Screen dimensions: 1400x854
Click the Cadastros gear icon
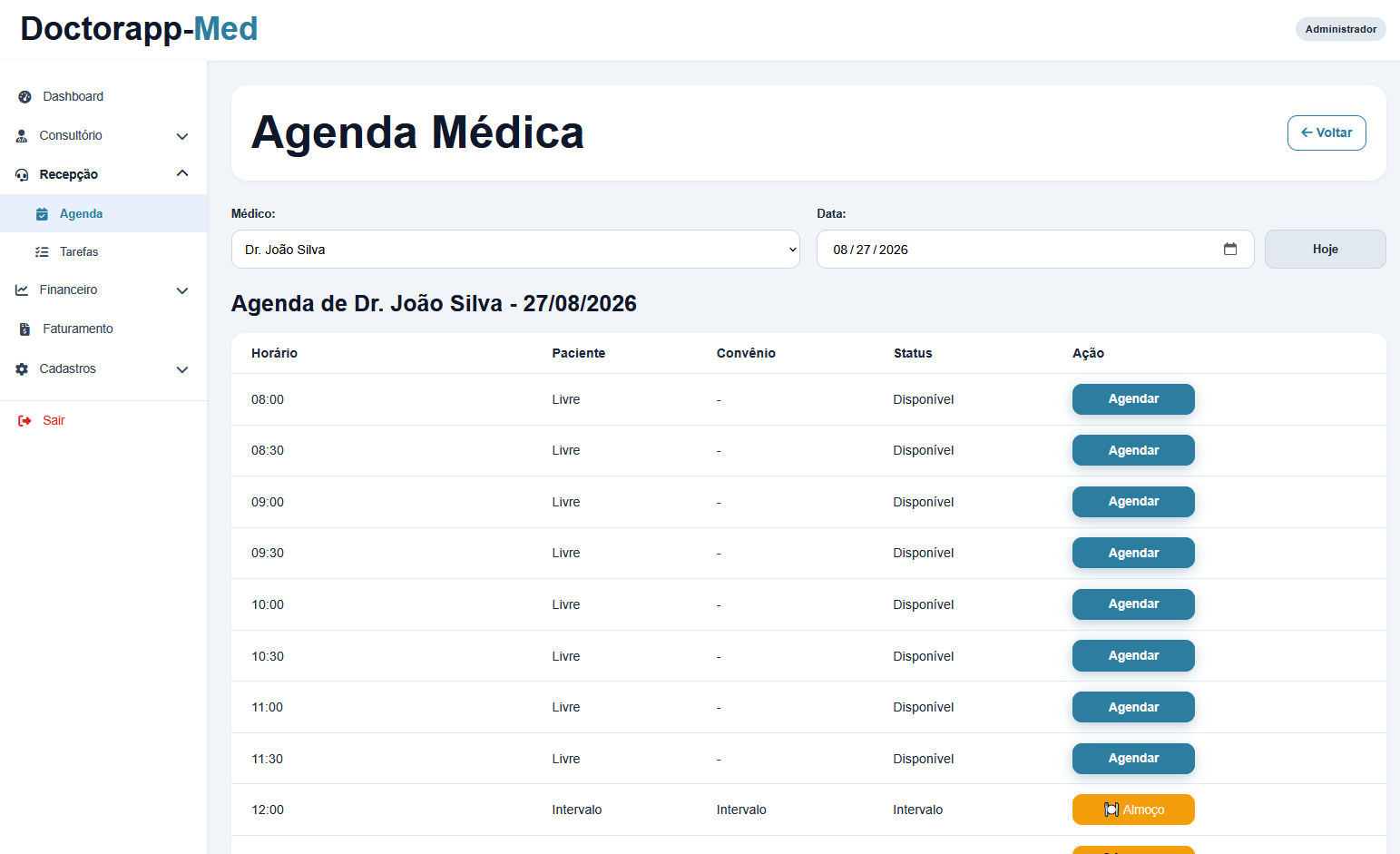click(x=22, y=369)
